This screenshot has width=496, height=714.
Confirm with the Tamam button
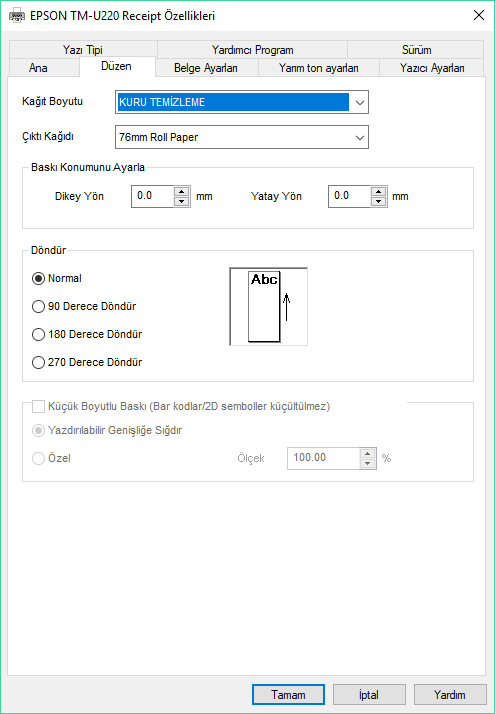288,695
